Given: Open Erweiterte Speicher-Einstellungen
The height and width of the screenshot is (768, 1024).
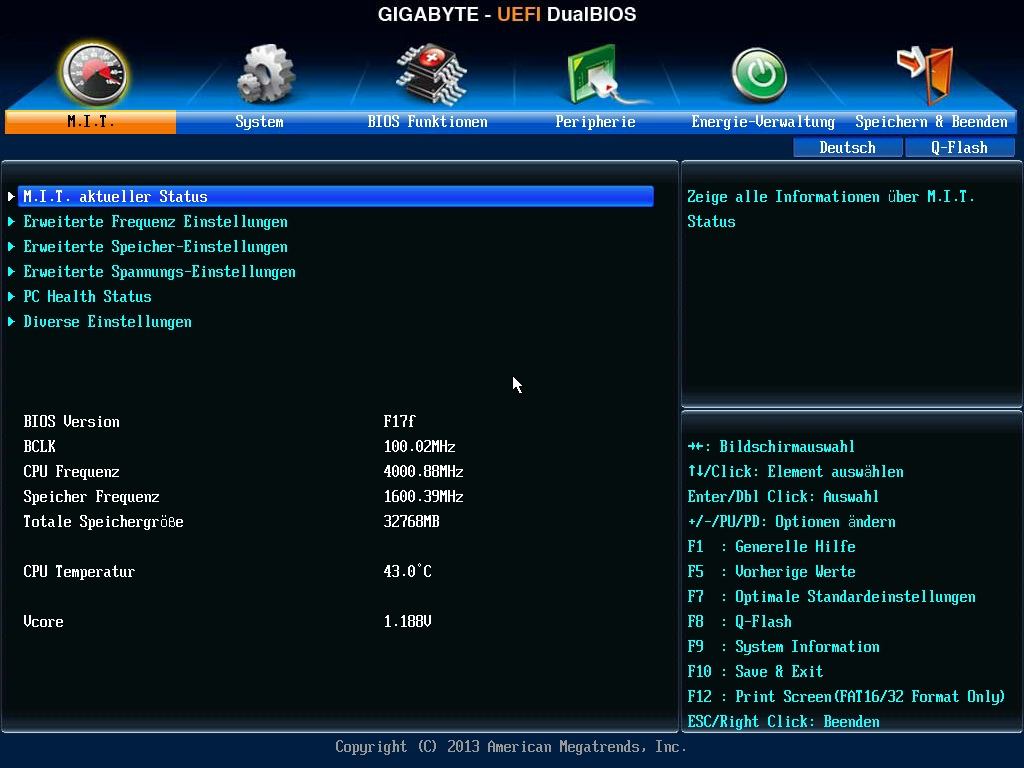Looking at the screenshot, I should click(155, 247).
